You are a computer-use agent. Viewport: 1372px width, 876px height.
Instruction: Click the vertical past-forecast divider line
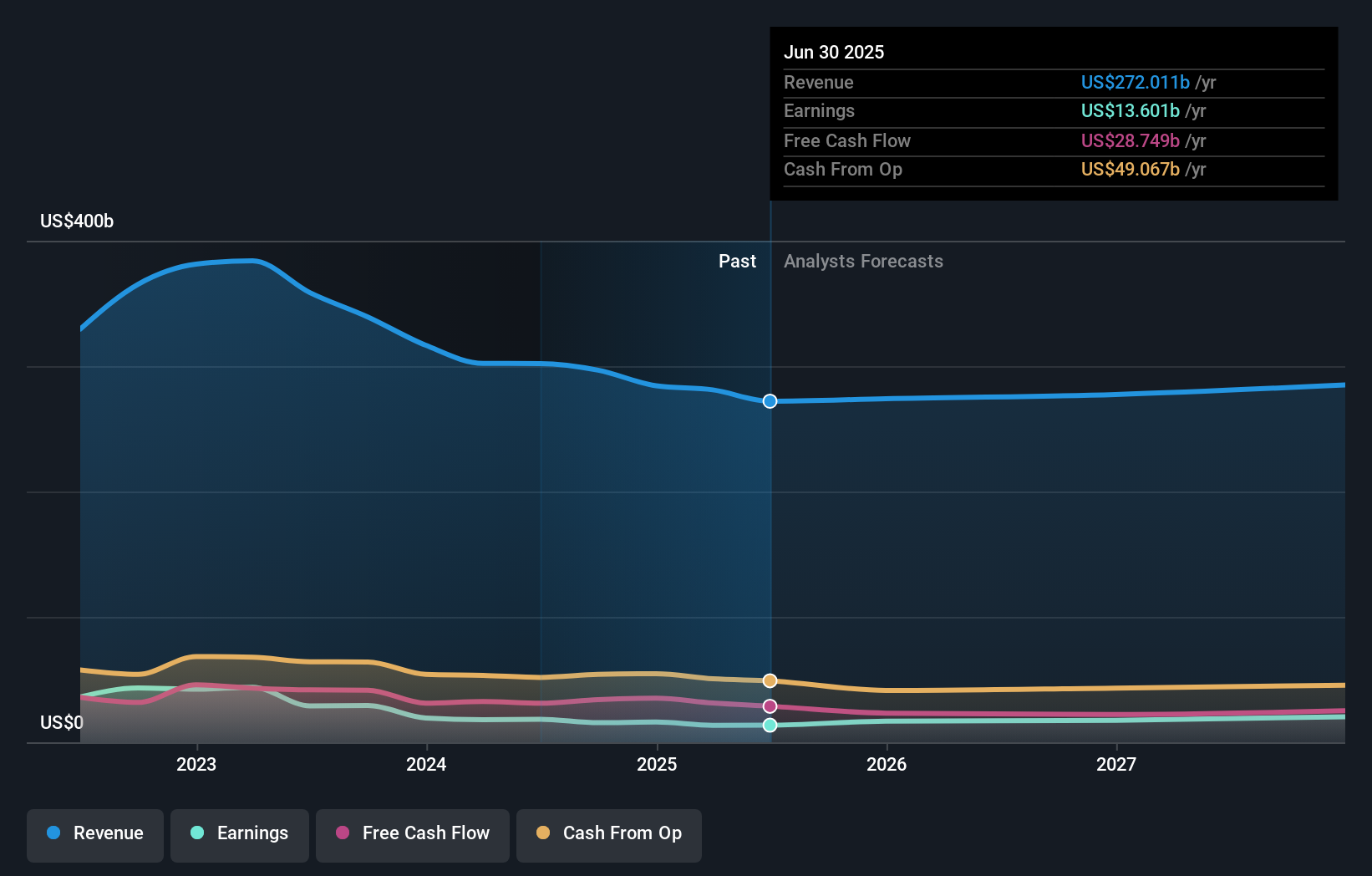tap(770, 502)
